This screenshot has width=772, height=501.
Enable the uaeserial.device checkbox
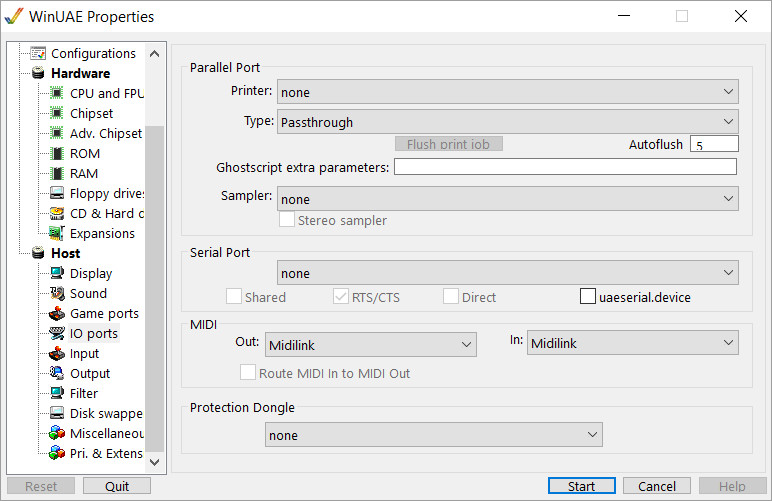[x=588, y=296]
